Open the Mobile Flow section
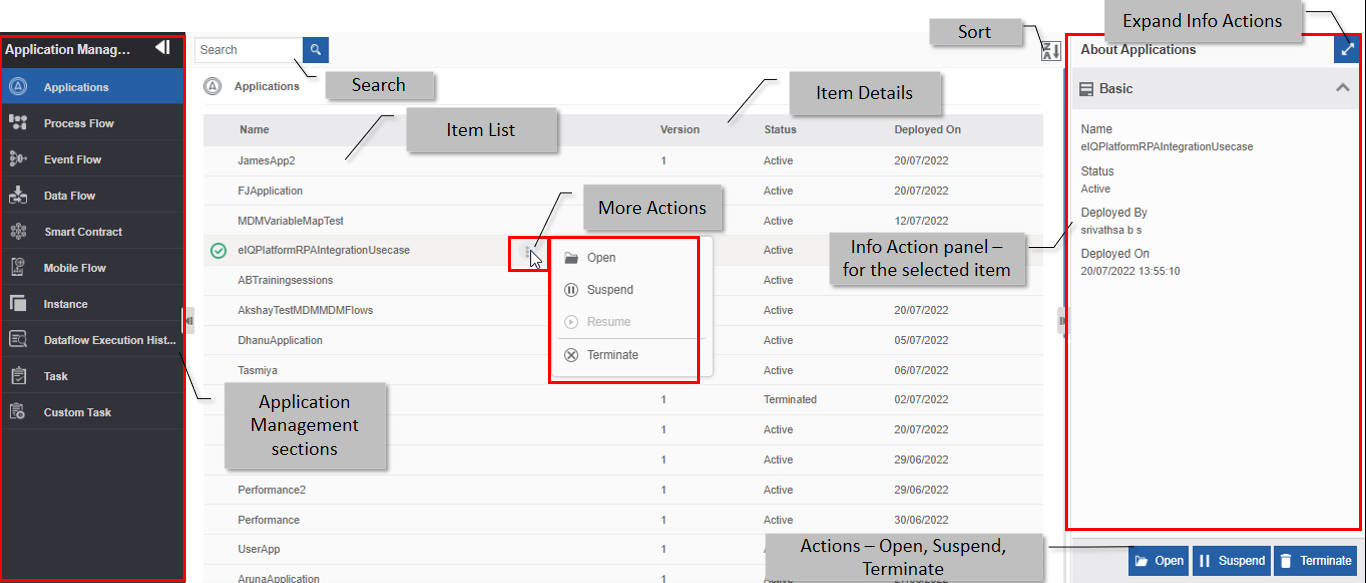The height and width of the screenshot is (583, 1366). [92, 267]
